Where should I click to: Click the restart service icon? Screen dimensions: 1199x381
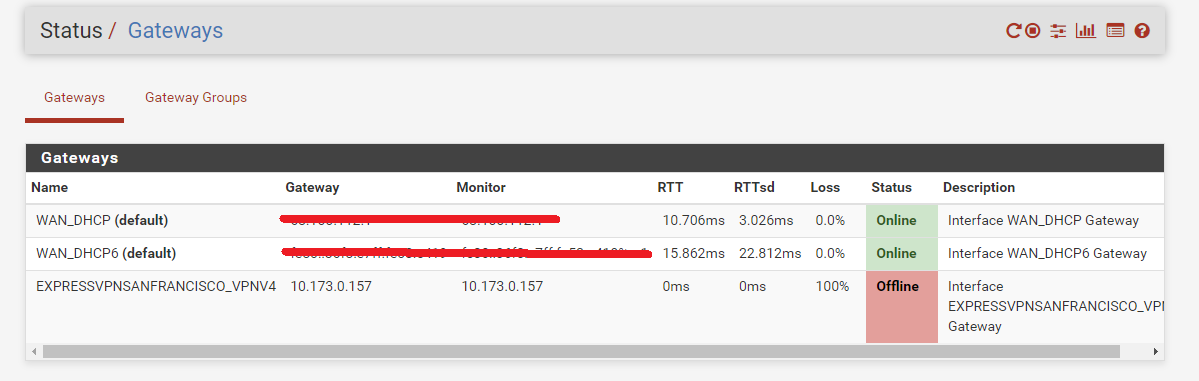[x=1013, y=31]
